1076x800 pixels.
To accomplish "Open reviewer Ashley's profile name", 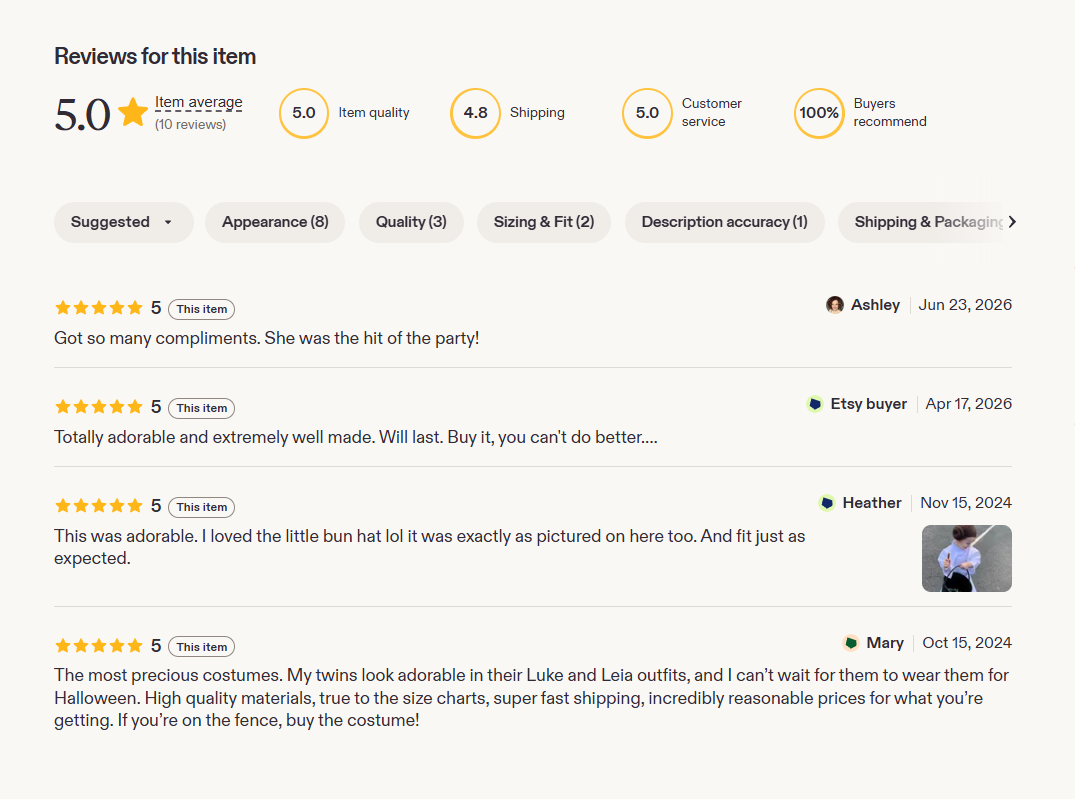I will click(x=875, y=305).
